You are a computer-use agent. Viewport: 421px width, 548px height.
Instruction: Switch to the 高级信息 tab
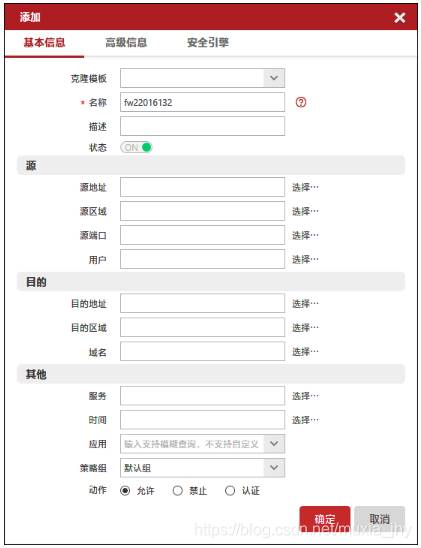click(x=126, y=43)
